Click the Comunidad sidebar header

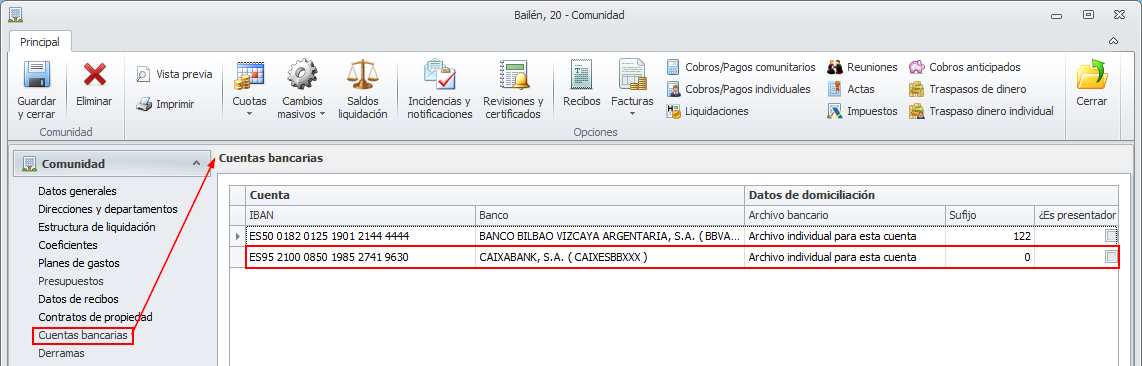point(111,164)
